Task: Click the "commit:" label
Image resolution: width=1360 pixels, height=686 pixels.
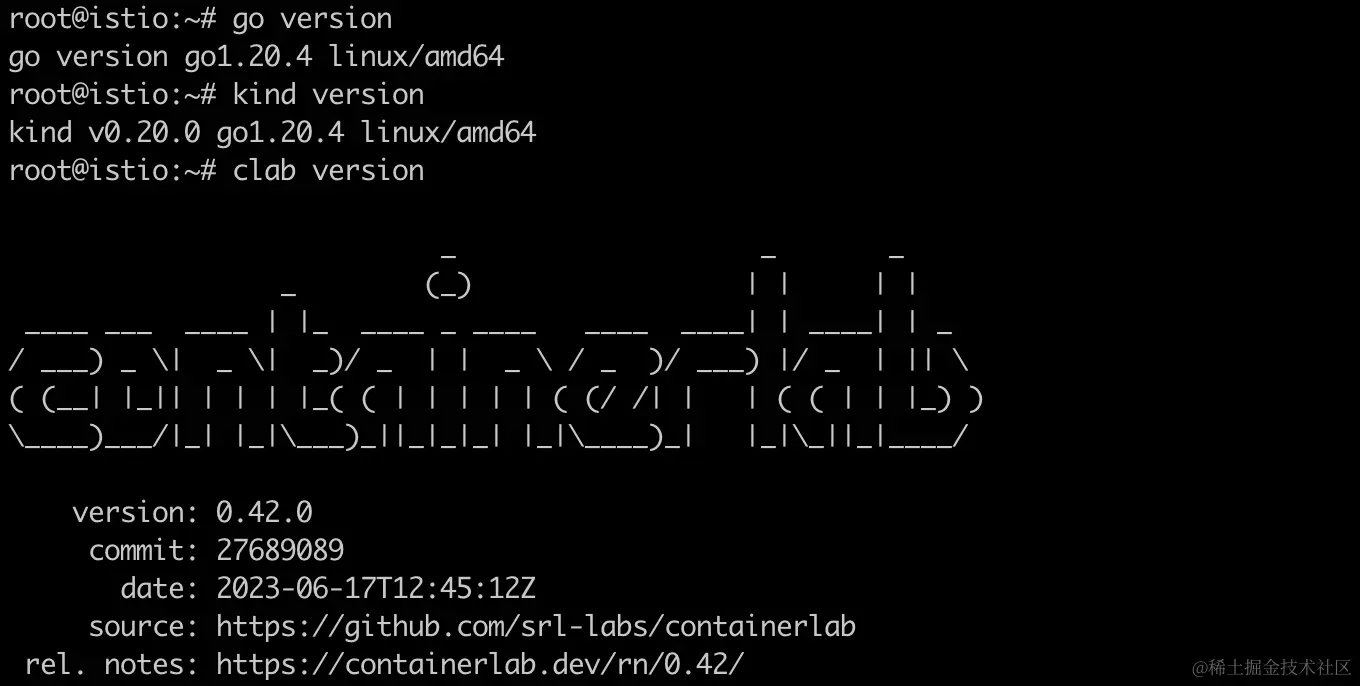Action: (144, 551)
